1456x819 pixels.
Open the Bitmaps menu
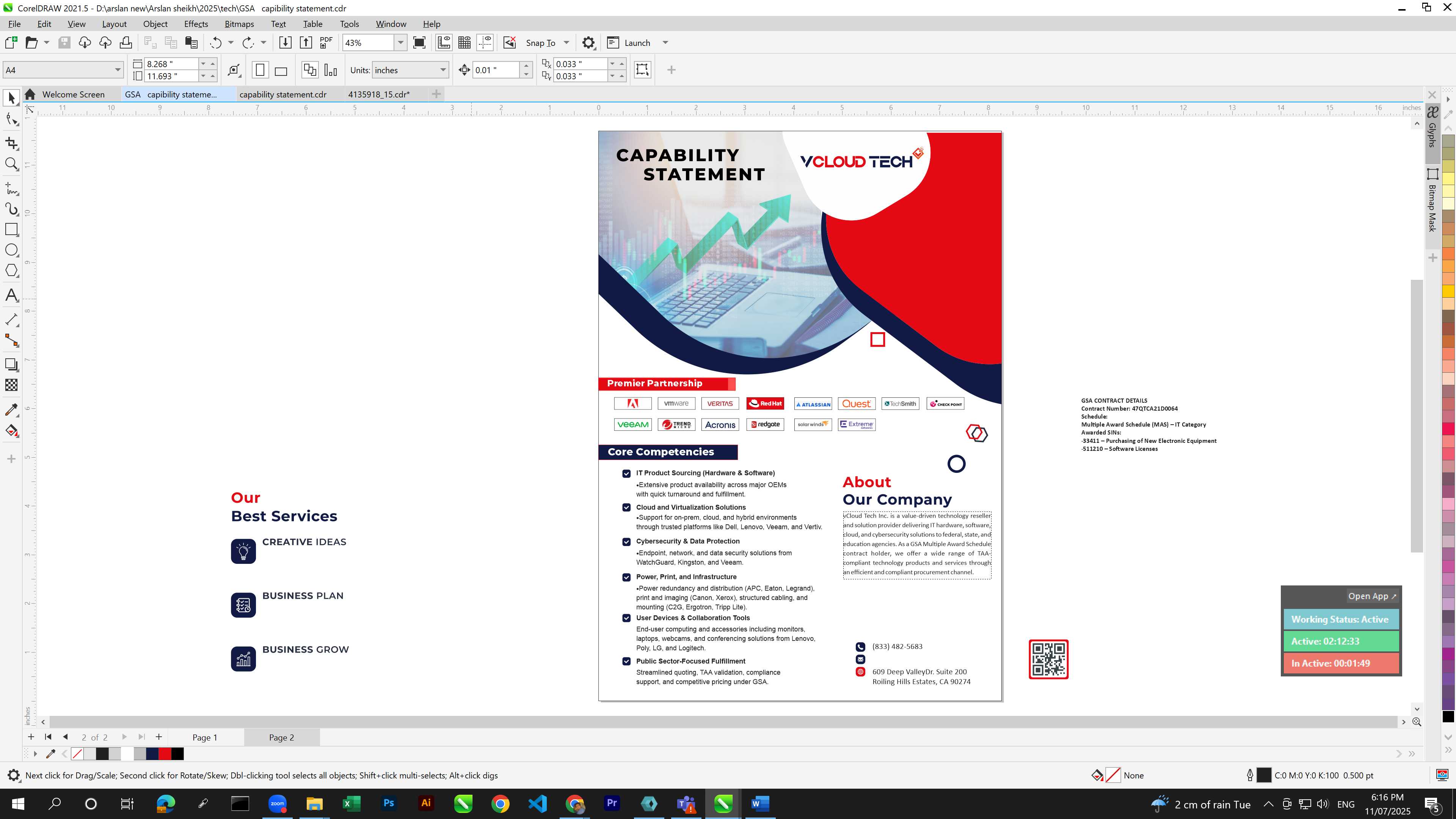239,24
